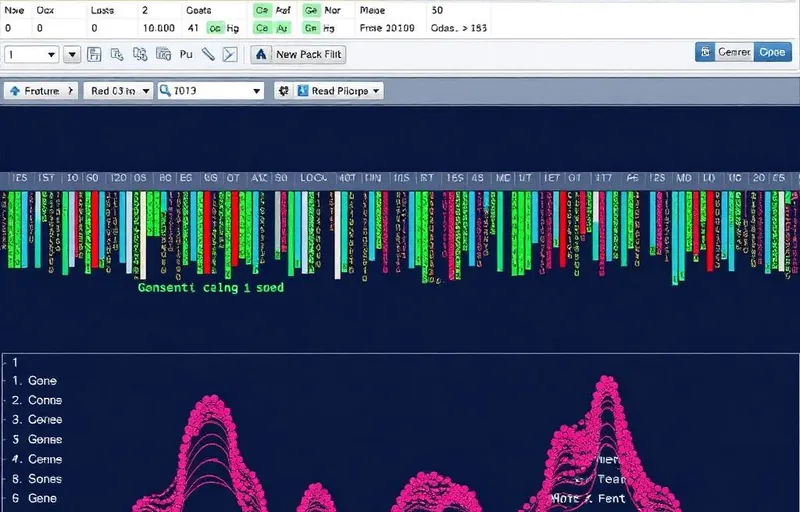Click the magnifier icon in the 7013 box
Screen dimensions: 800x512
165,91
